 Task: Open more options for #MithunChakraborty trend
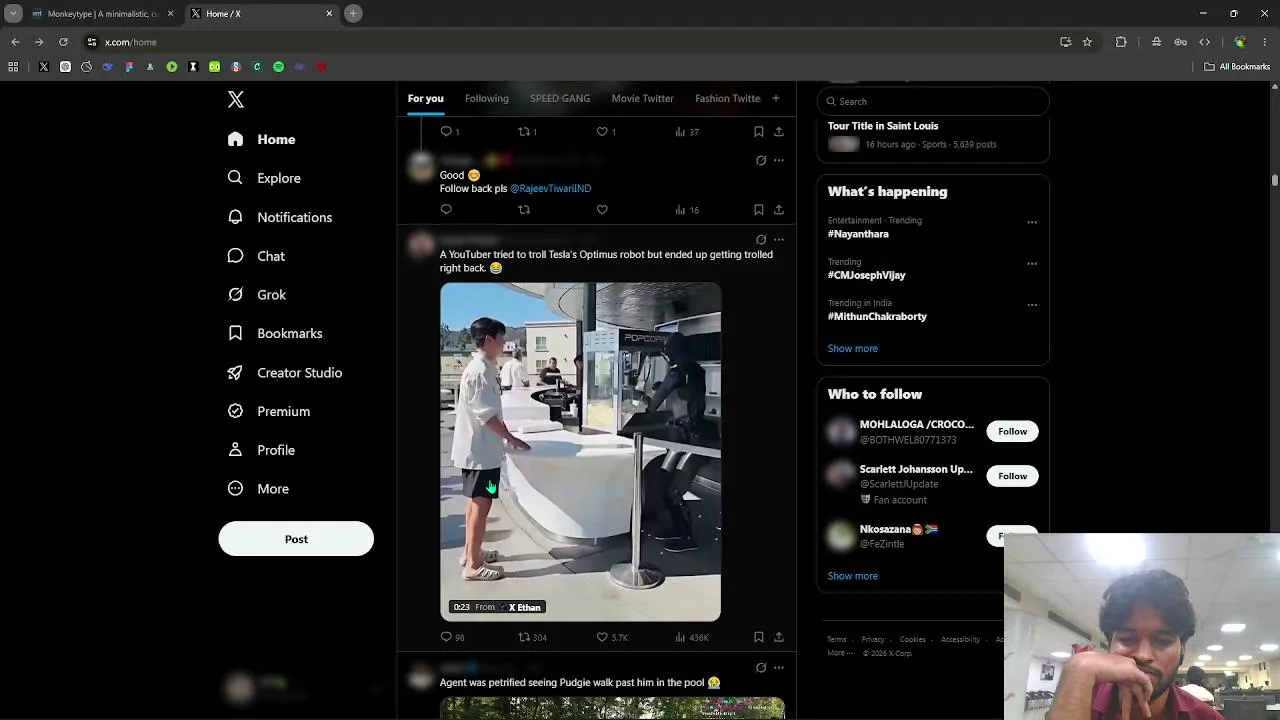1032,305
